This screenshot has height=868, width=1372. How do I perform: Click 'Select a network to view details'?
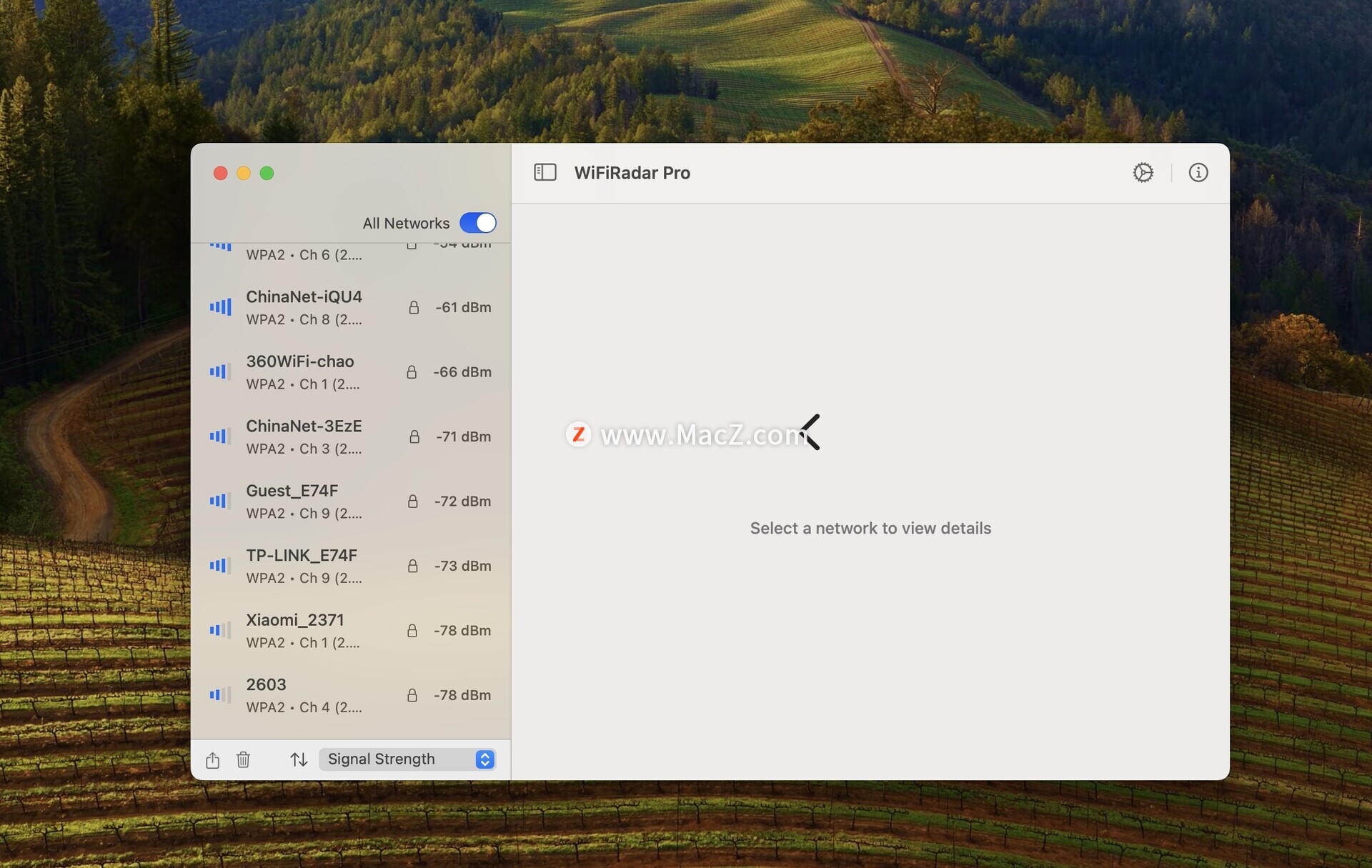coord(870,528)
